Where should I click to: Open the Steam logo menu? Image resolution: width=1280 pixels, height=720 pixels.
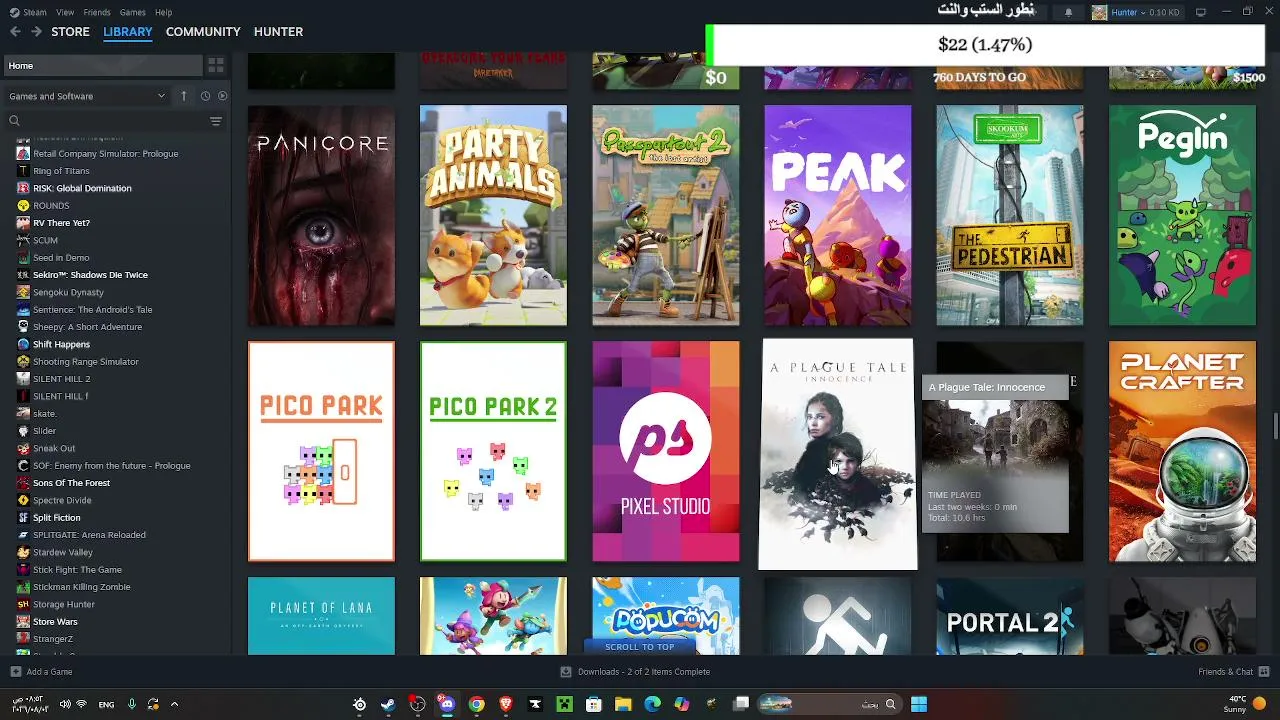coord(28,12)
